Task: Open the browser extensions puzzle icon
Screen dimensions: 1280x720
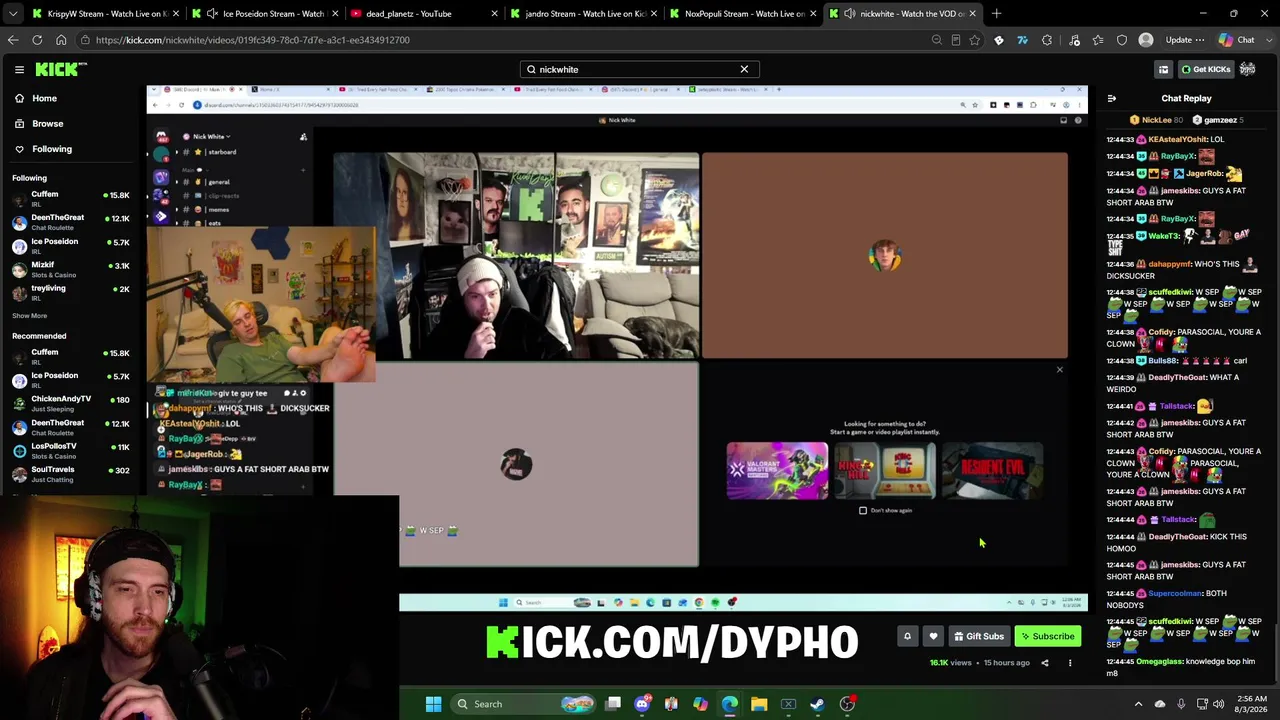Action: [x=1047, y=40]
